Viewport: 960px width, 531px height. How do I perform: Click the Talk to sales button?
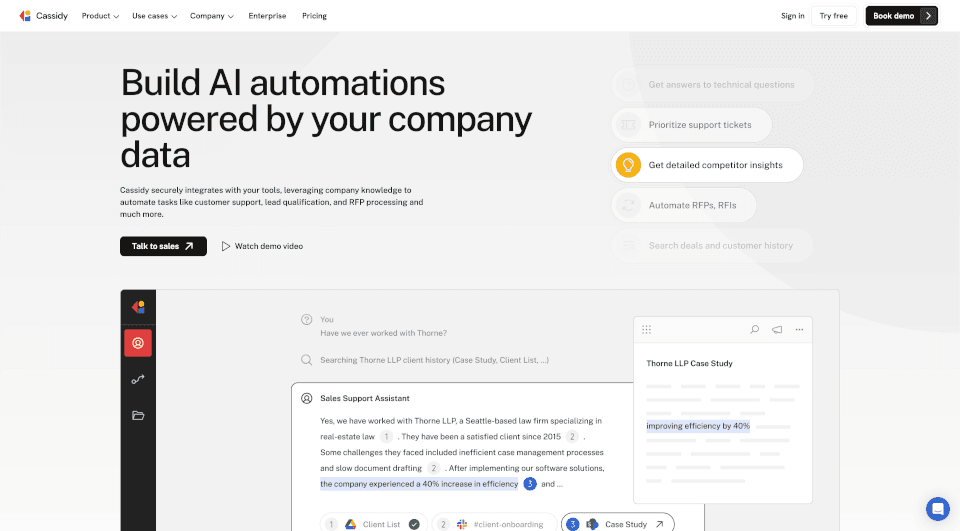pyautogui.click(x=163, y=246)
